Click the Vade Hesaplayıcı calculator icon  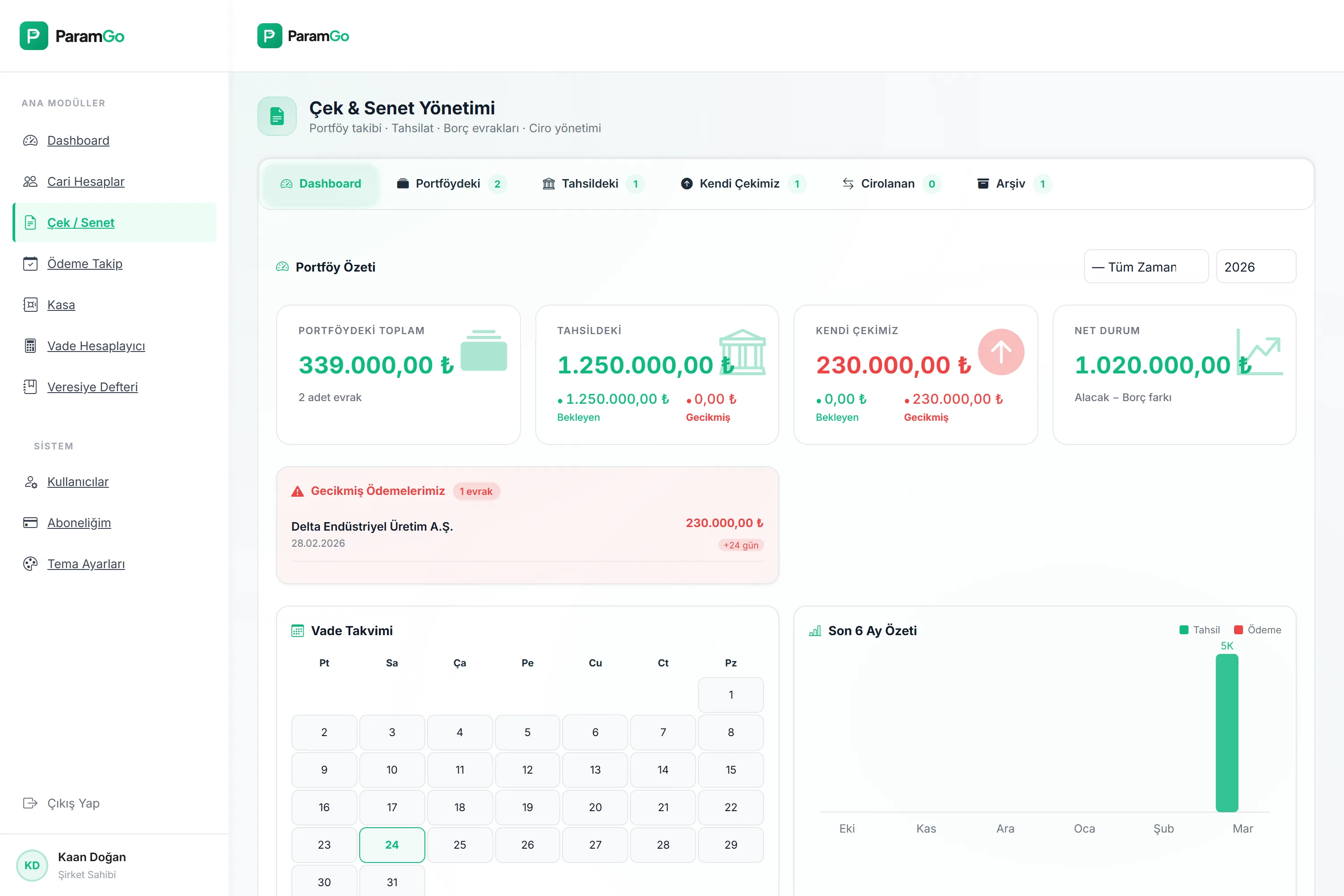pyautogui.click(x=30, y=346)
